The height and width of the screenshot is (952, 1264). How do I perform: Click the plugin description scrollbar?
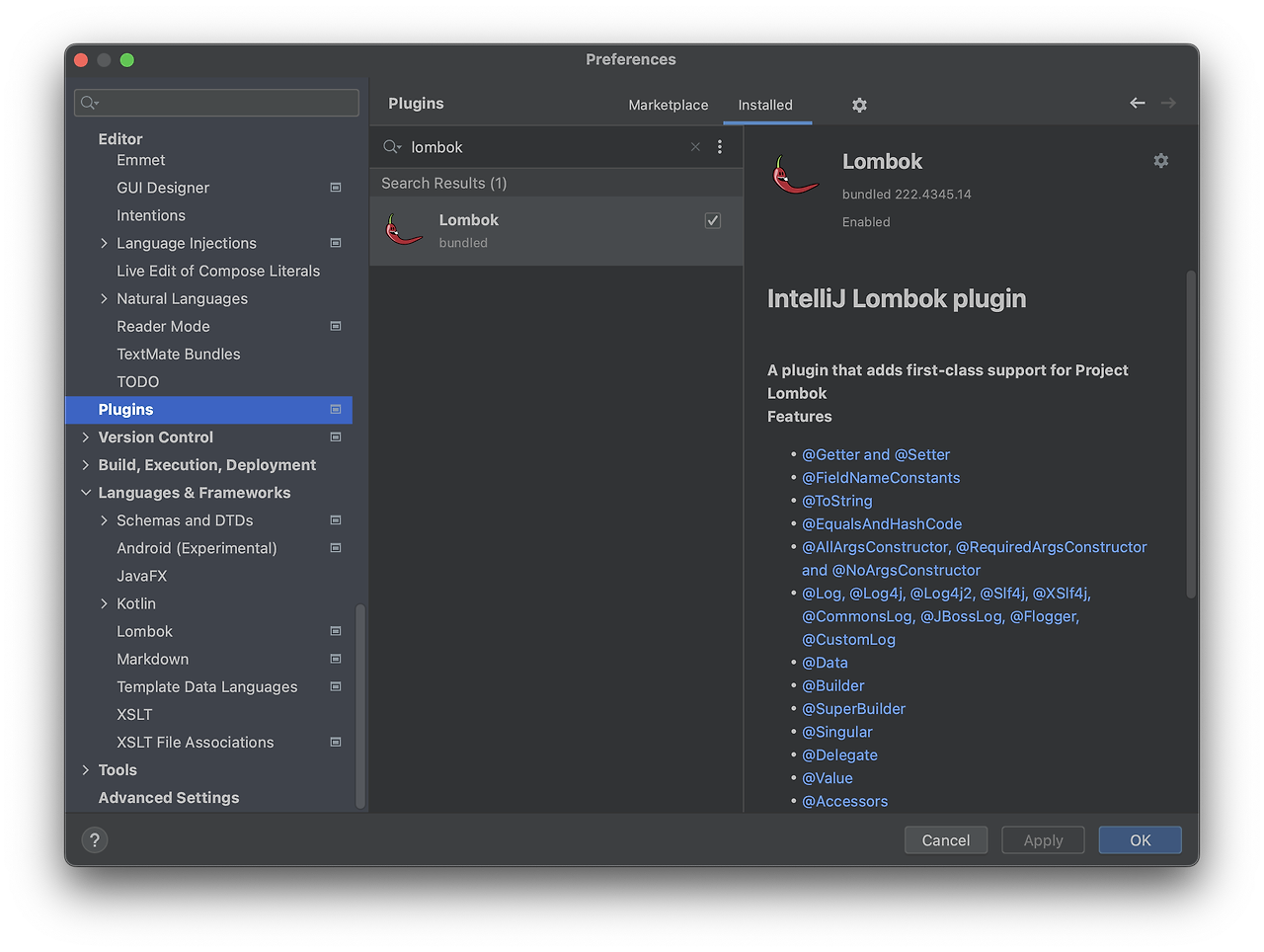point(1191,434)
